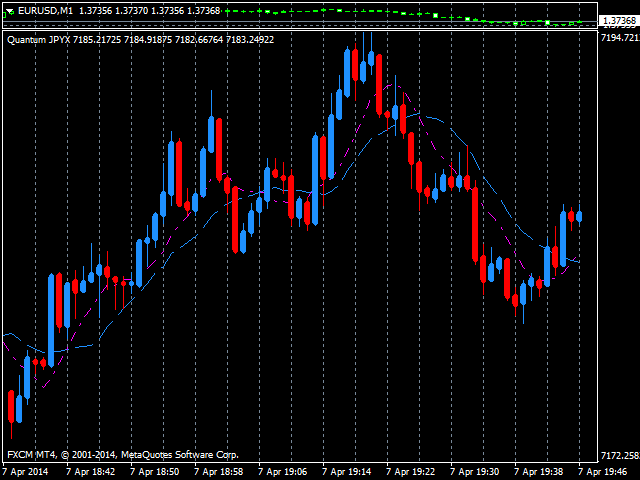Click the rightmost blue candlestick
This screenshot has width=640, height=480.
(x=580, y=216)
